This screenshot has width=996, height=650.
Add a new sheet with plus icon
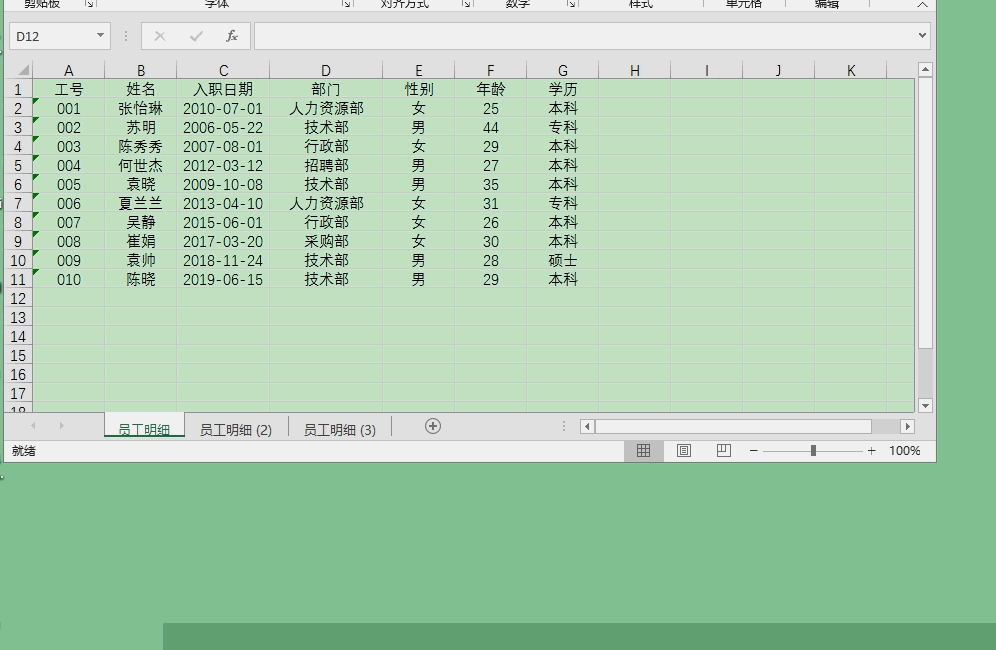pyautogui.click(x=433, y=426)
